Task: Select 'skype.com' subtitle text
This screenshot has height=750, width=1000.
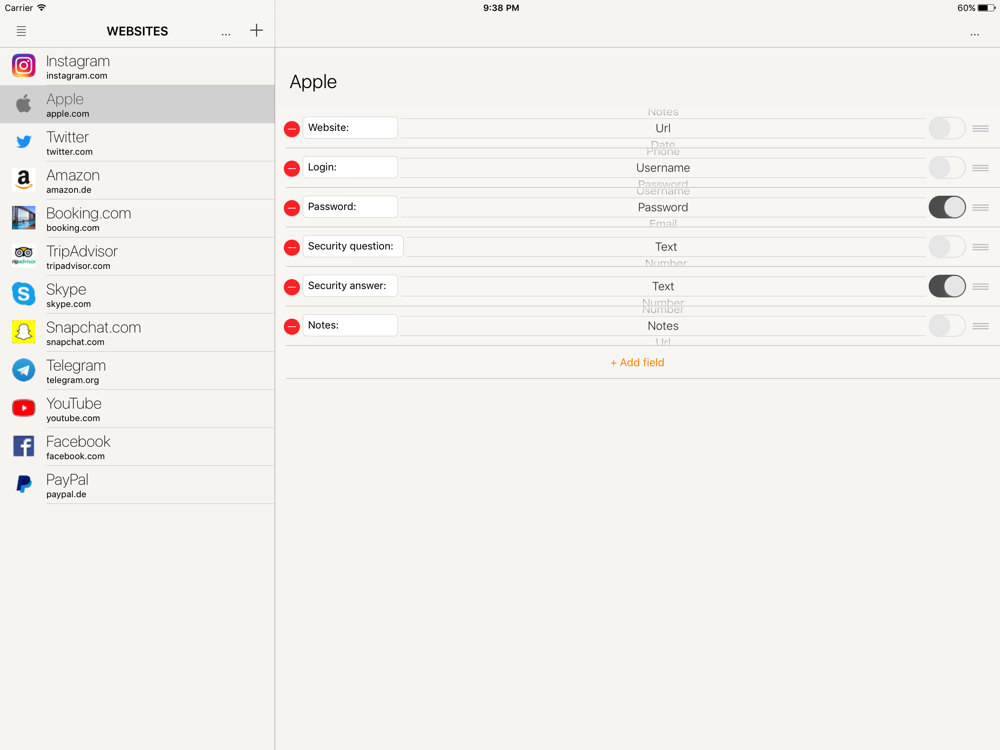Action: (x=68, y=304)
